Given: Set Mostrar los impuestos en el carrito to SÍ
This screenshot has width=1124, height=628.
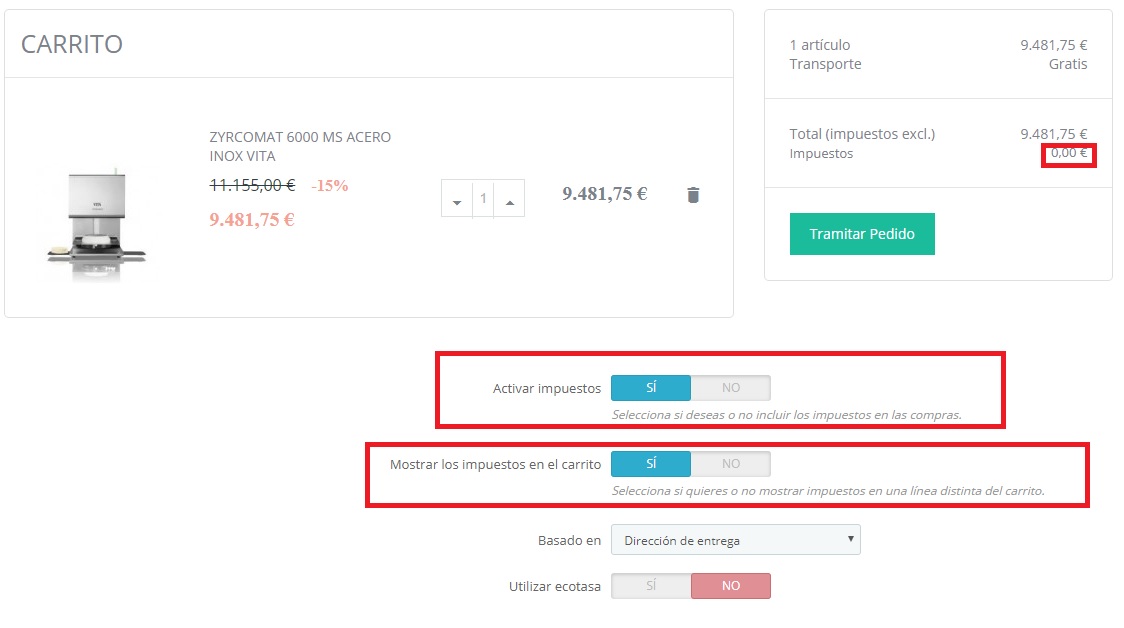Looking at the screenshot, I should (651, 464).
